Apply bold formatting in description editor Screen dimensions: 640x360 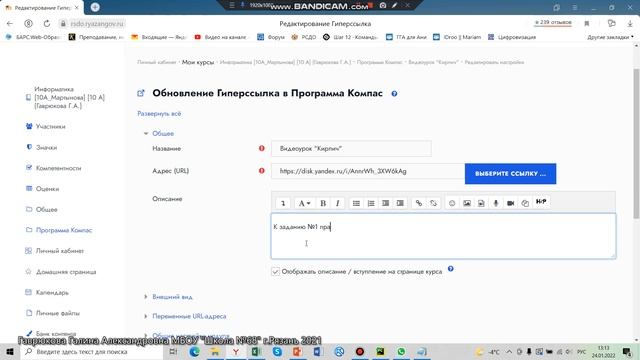tap(323, 203)
